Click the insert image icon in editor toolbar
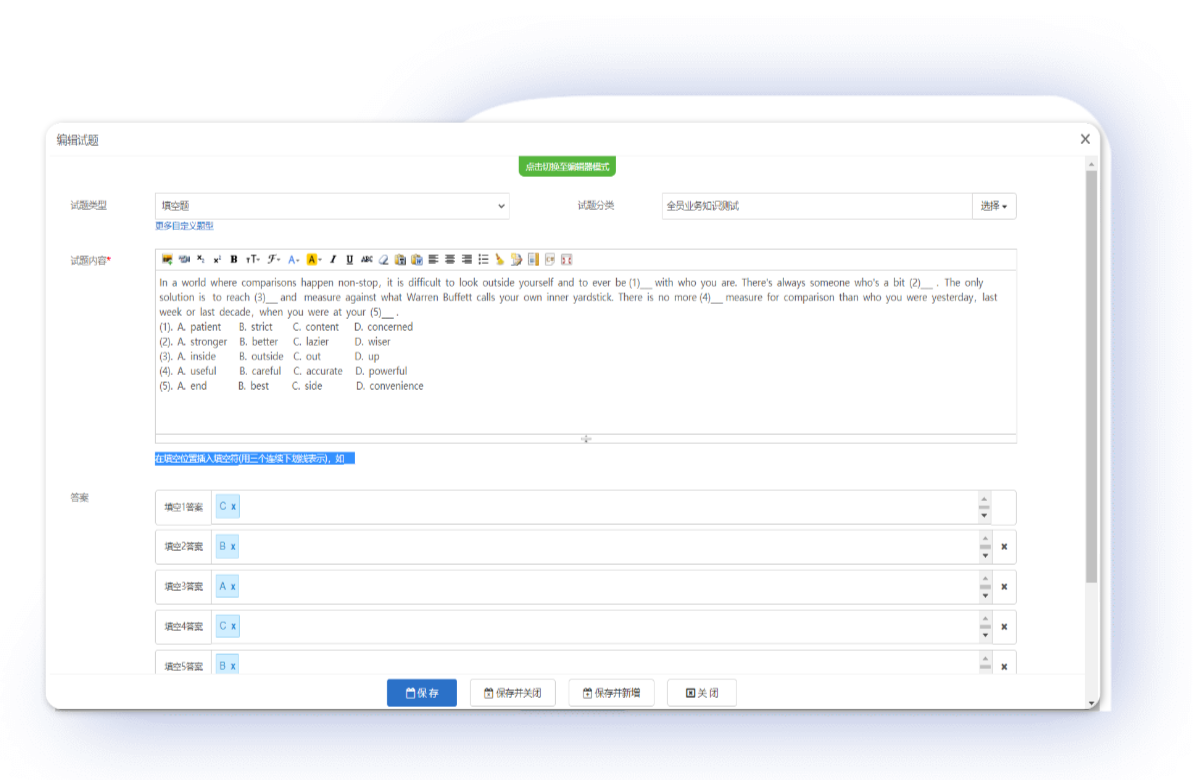Viewport: 1202px width, 780px height. coord(167,260)
